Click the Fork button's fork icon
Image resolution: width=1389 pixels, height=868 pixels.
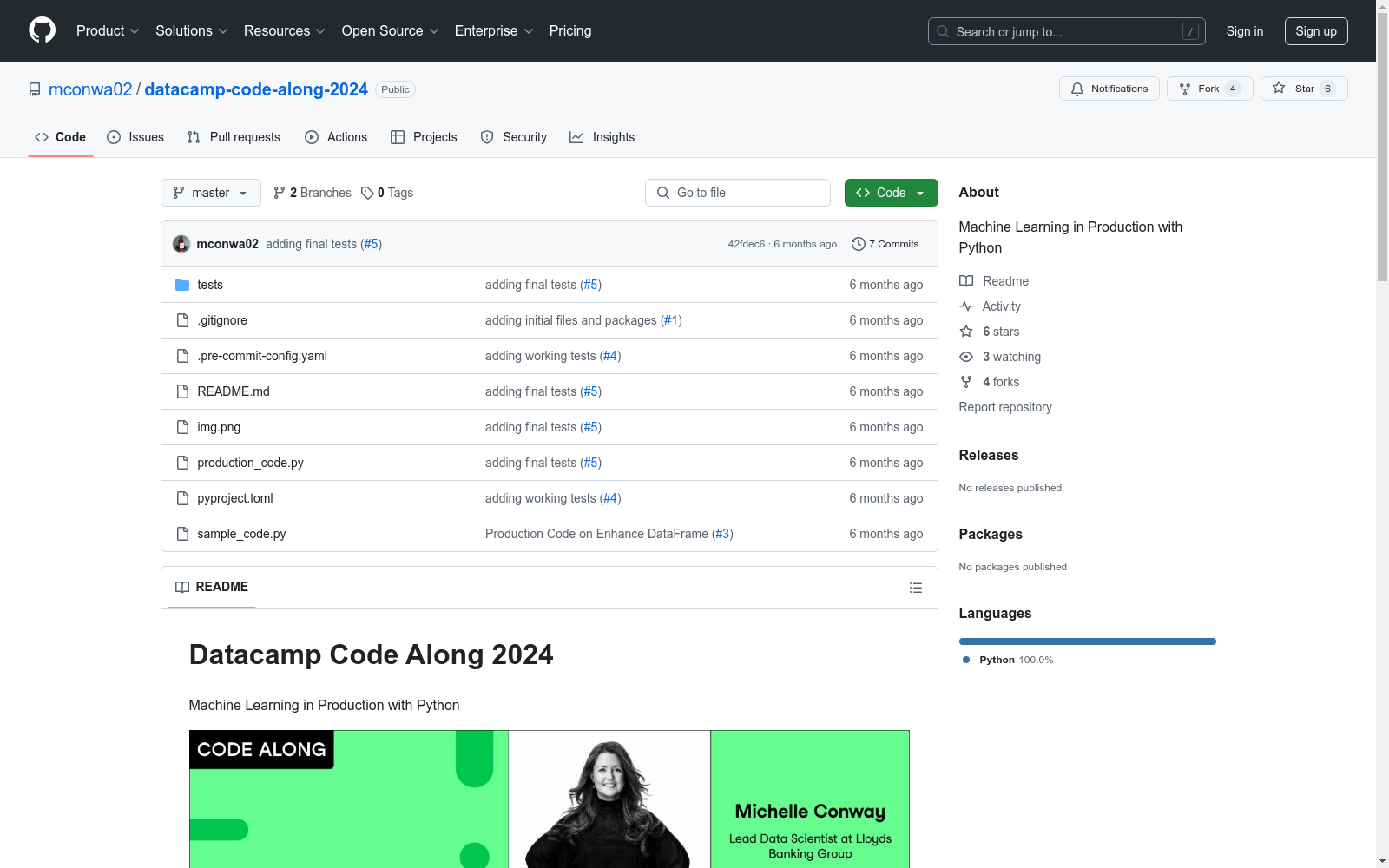1185,89
